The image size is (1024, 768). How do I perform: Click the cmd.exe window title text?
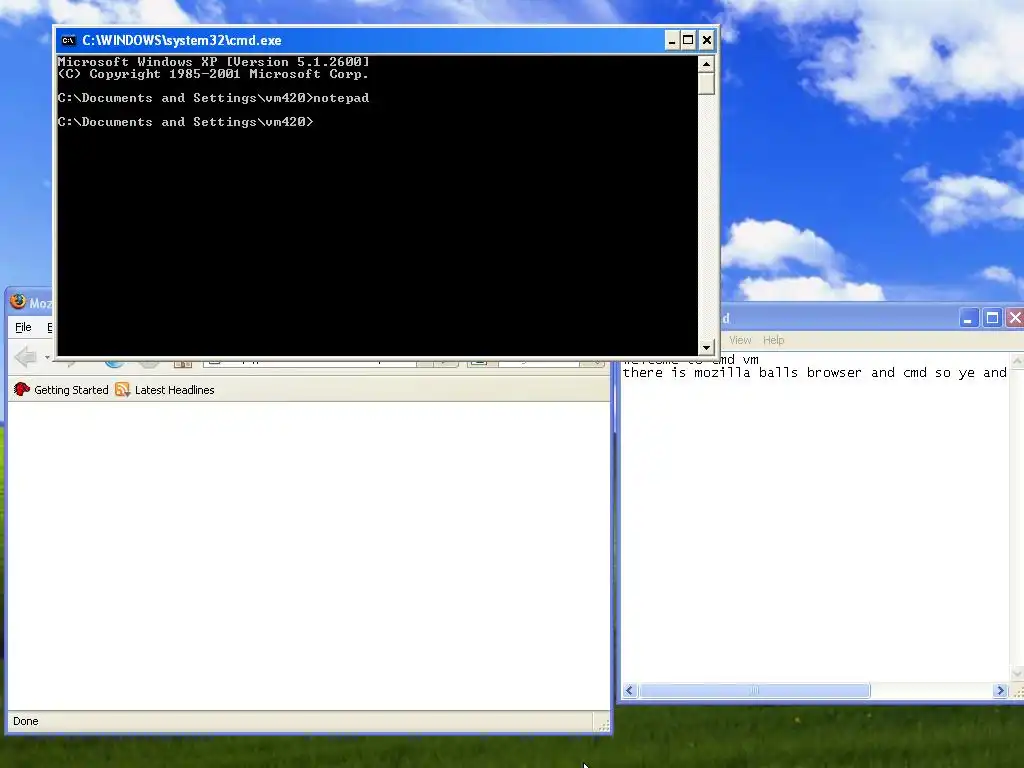182,40
